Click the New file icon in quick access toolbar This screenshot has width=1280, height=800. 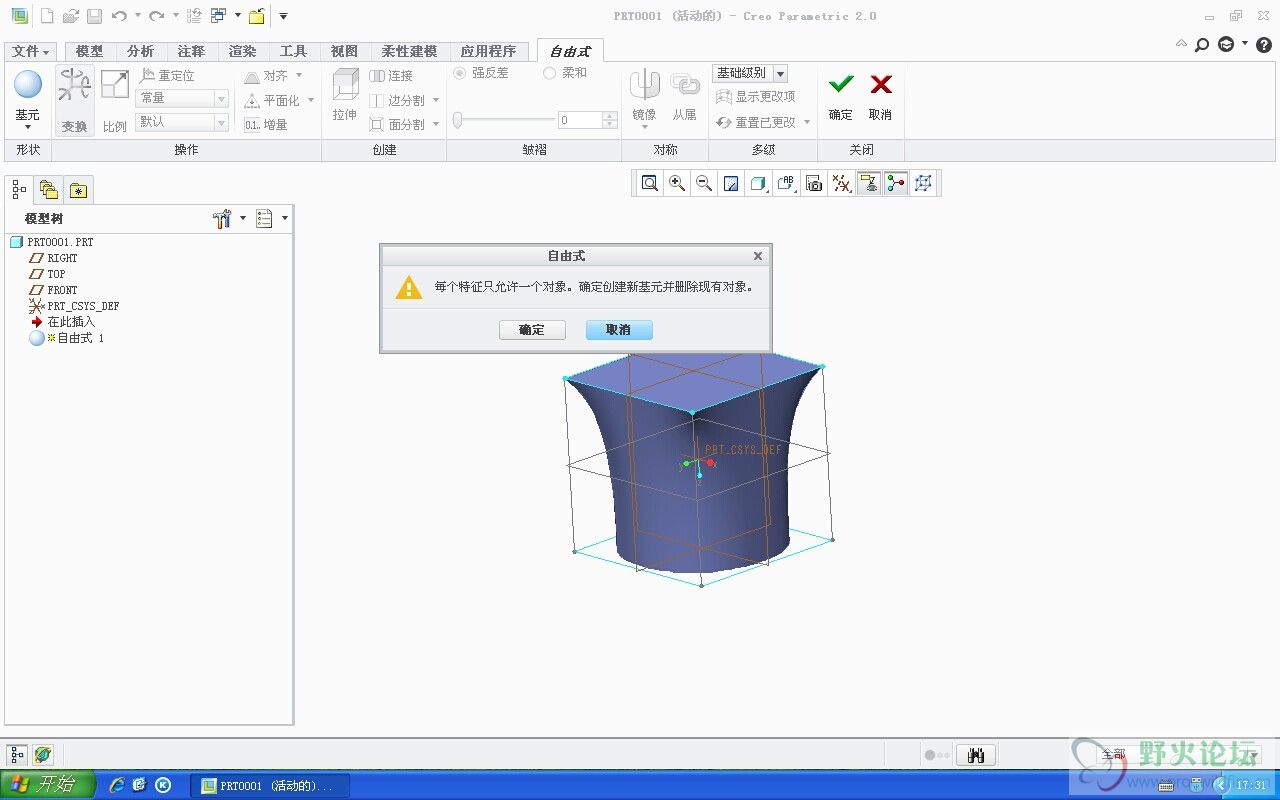46,16
